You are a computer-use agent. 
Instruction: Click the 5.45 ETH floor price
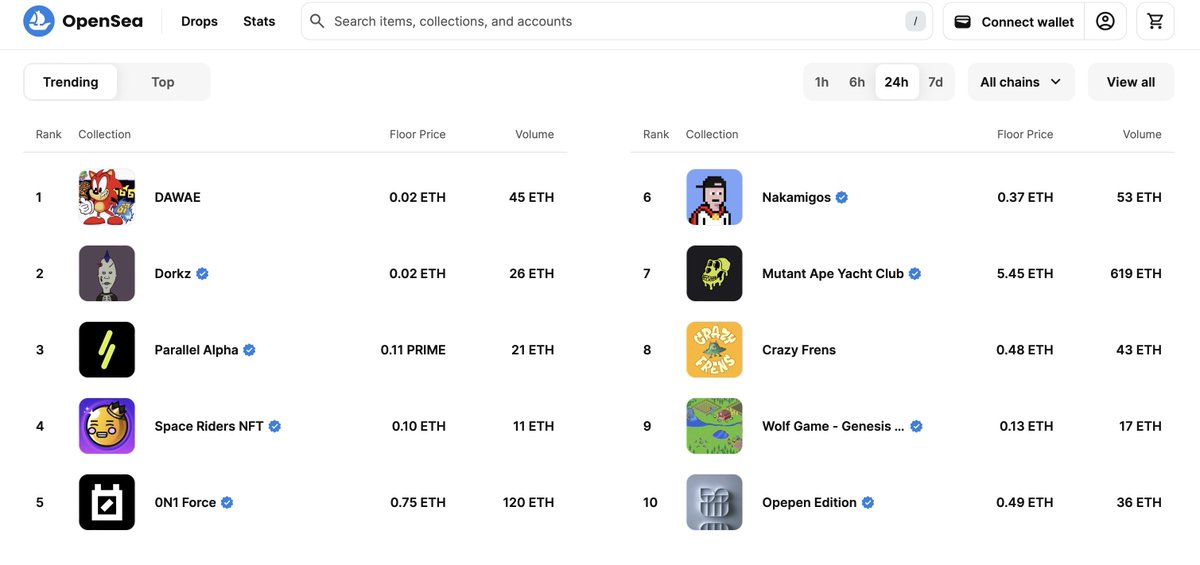pyautogui.click(x=1025, y=273)
